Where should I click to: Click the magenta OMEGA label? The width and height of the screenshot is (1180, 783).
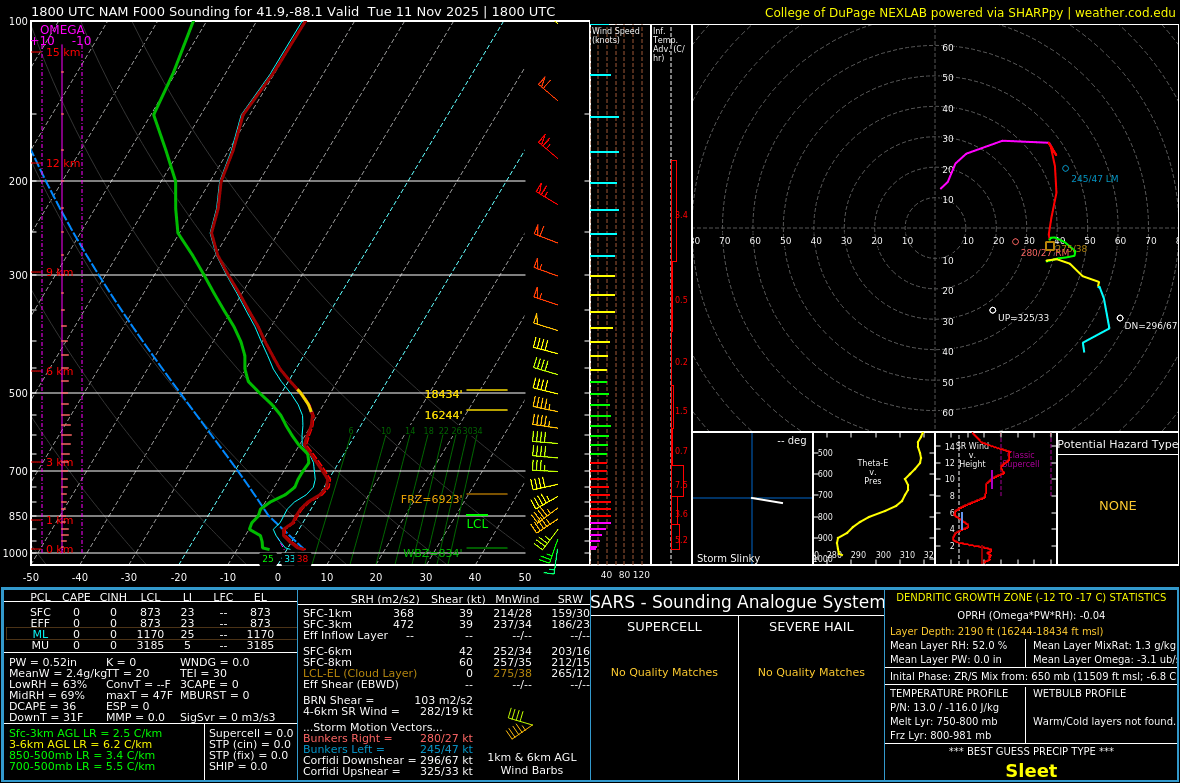click(x=62, y=29)
